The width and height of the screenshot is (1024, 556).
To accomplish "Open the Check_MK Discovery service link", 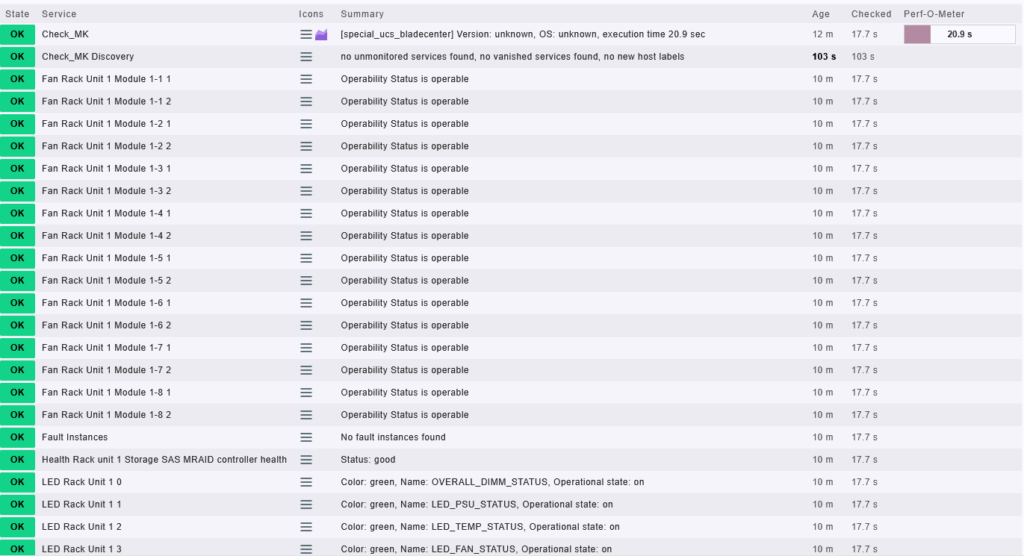I will click(x=88, y=56).
